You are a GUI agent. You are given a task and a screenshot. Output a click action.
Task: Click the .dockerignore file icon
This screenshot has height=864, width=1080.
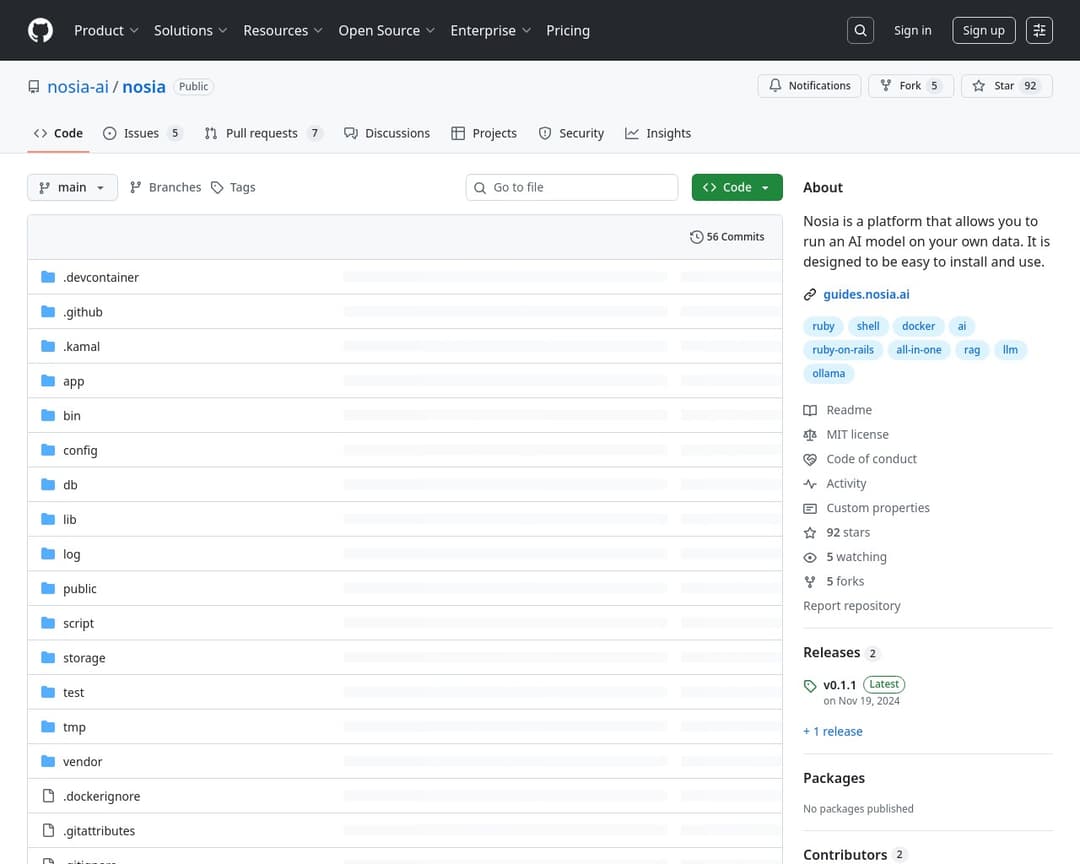[48, 796]
